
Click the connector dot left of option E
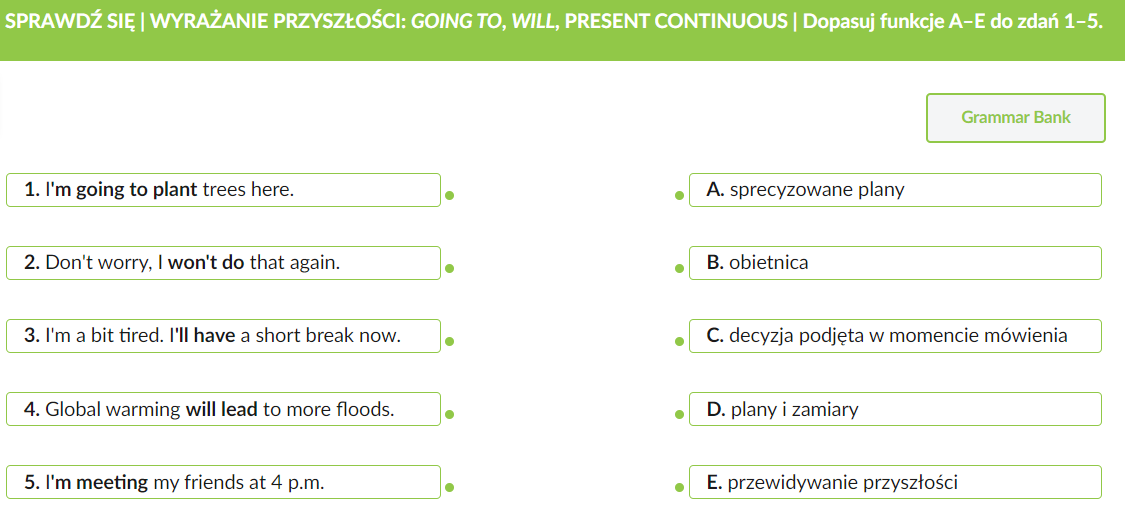680,488
